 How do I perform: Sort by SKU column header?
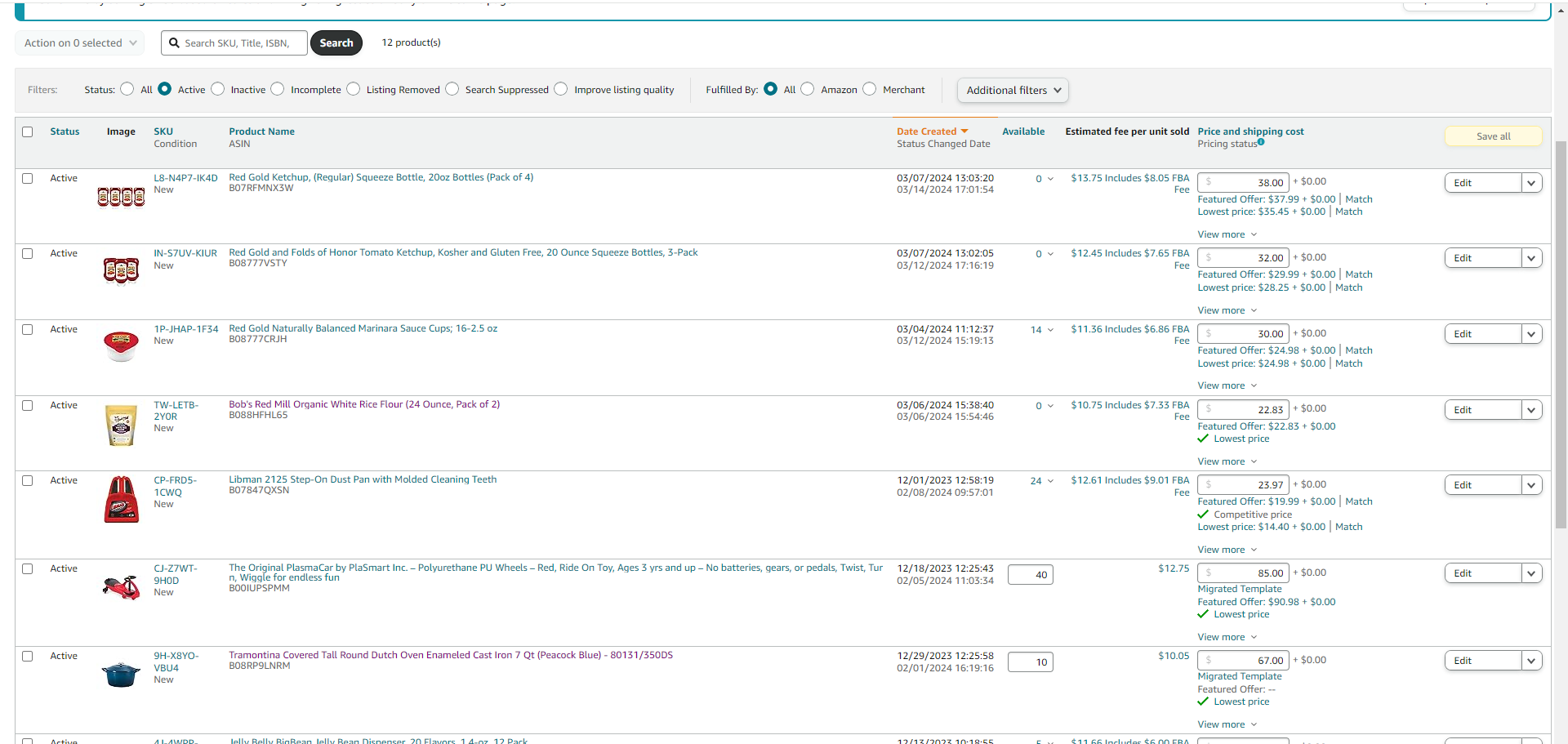tap(163, 131)
